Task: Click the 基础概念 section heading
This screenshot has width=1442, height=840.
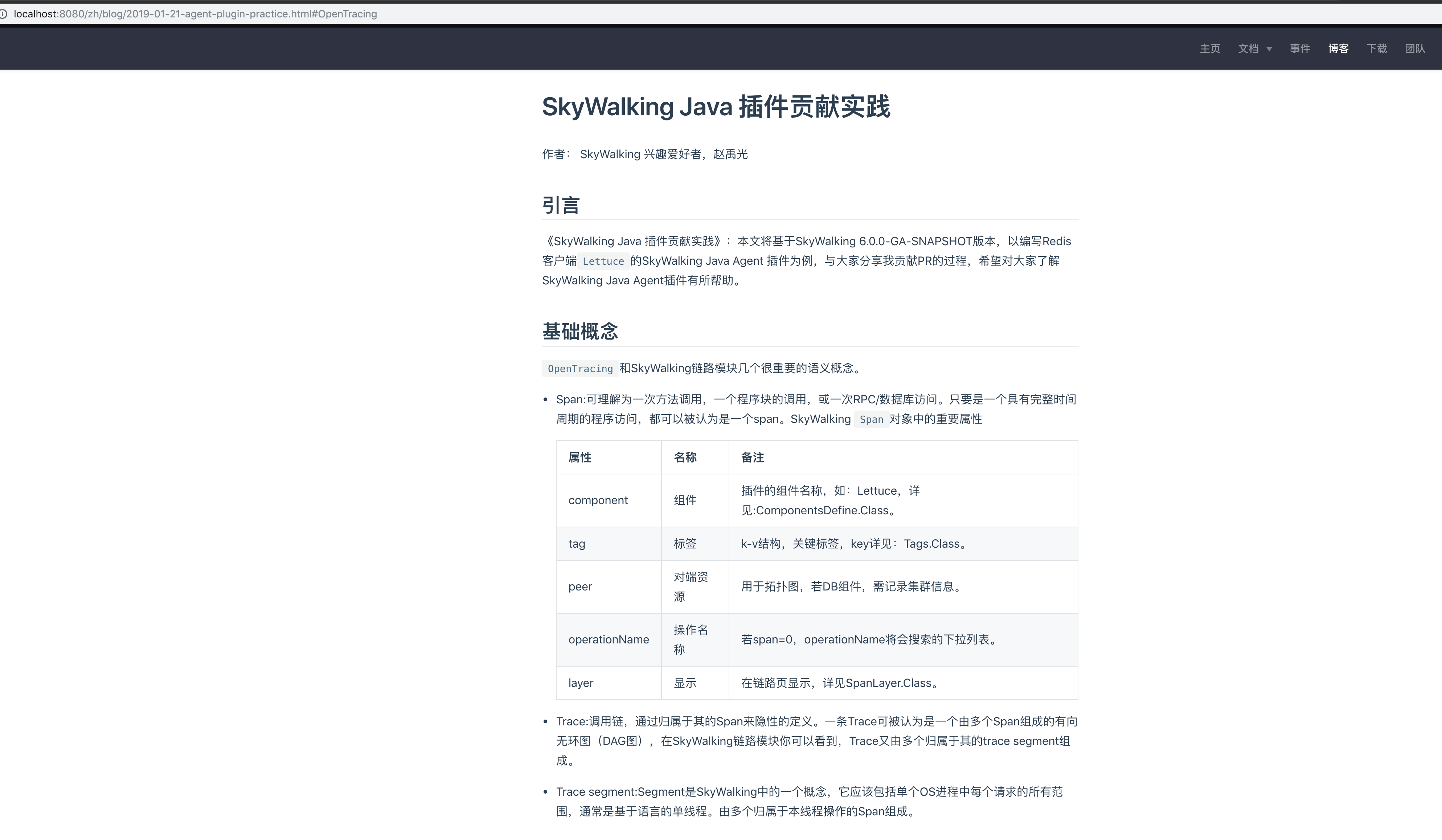Action: click(579, 331)
